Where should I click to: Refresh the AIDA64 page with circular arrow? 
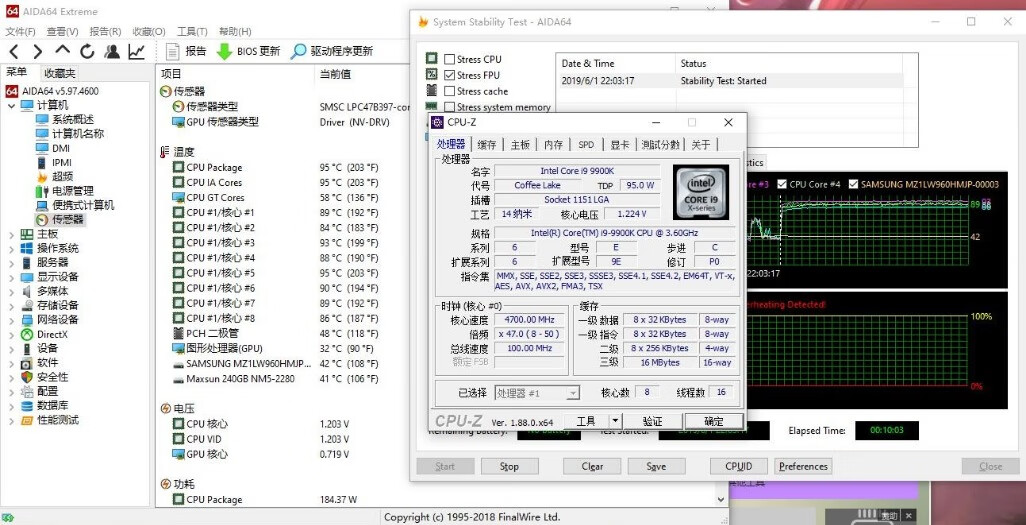point(87,52)
